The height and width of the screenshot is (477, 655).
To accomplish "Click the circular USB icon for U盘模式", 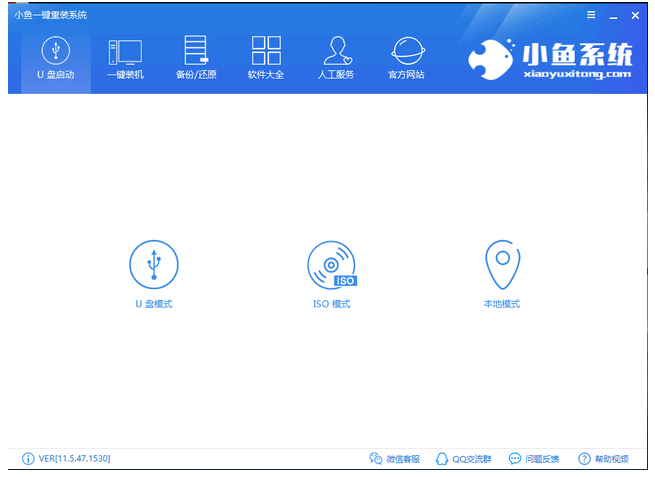I will click(x=153, y=266).
